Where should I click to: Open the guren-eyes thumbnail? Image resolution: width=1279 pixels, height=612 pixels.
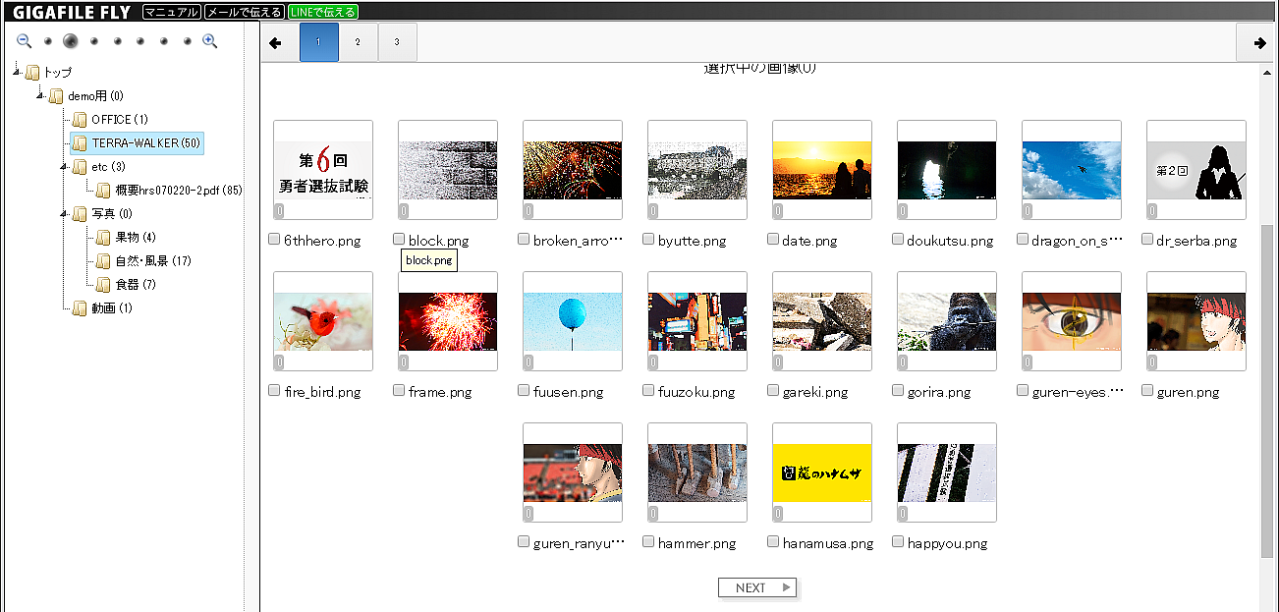coord(1071,321)
